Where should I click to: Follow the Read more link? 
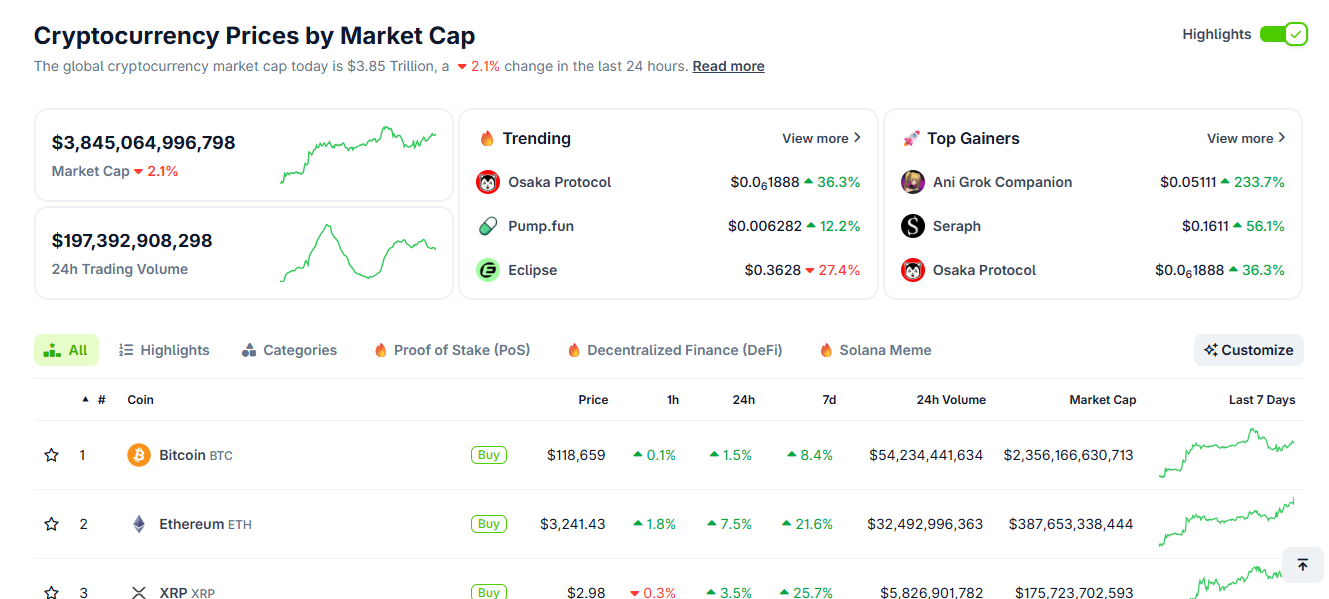pyautogui.click(x=728, y=66)
